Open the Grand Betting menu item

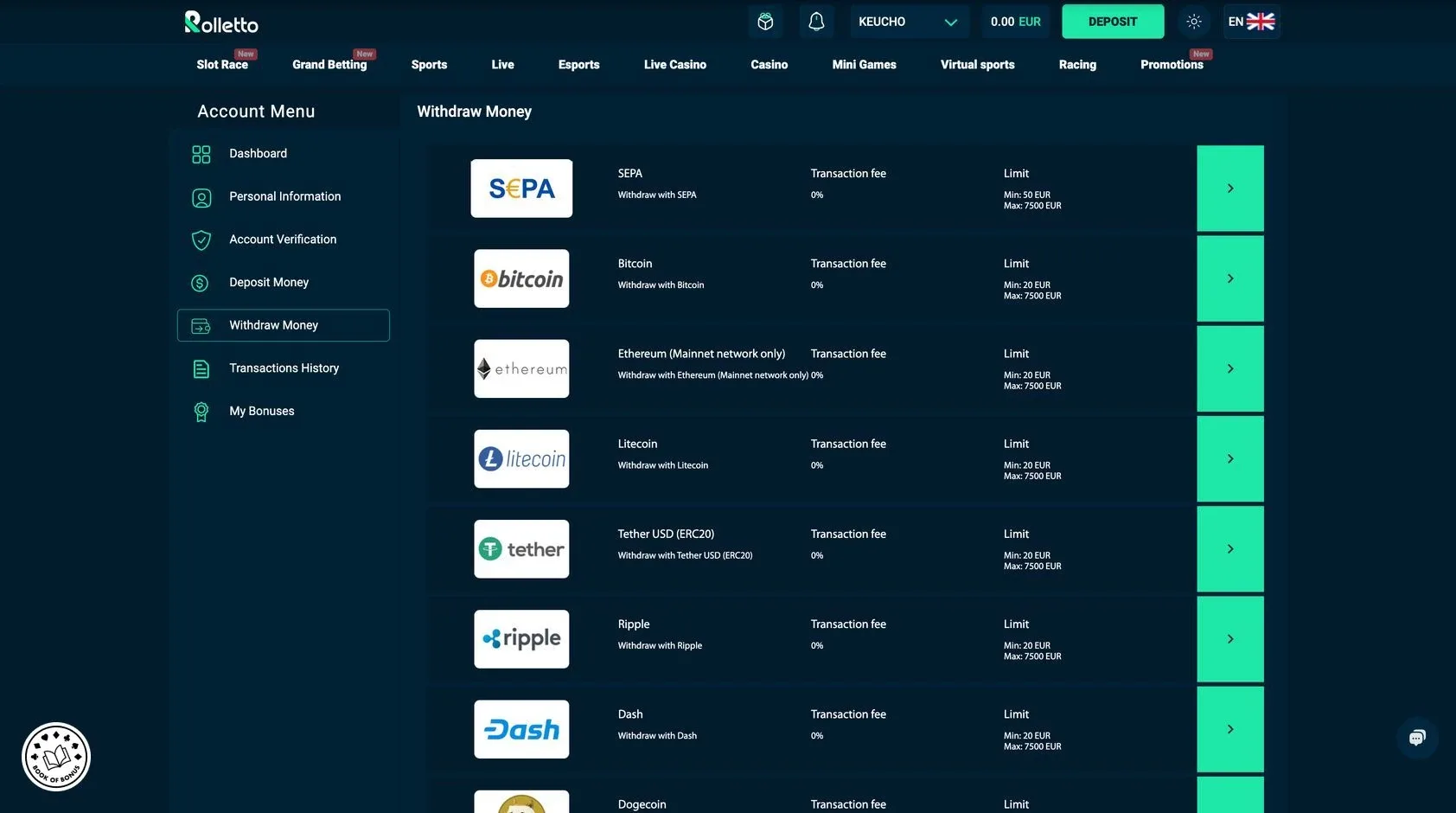click(329, 64)
